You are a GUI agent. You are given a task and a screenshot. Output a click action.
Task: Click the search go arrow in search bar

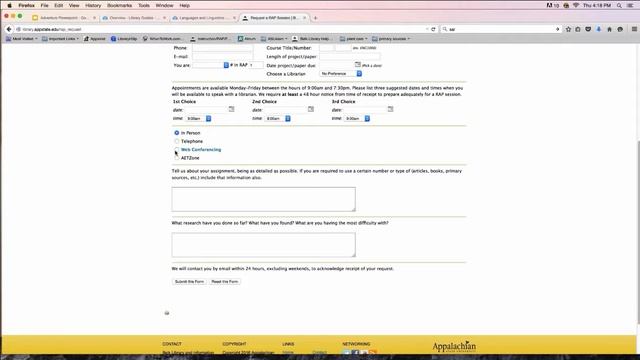click(558, 29)
